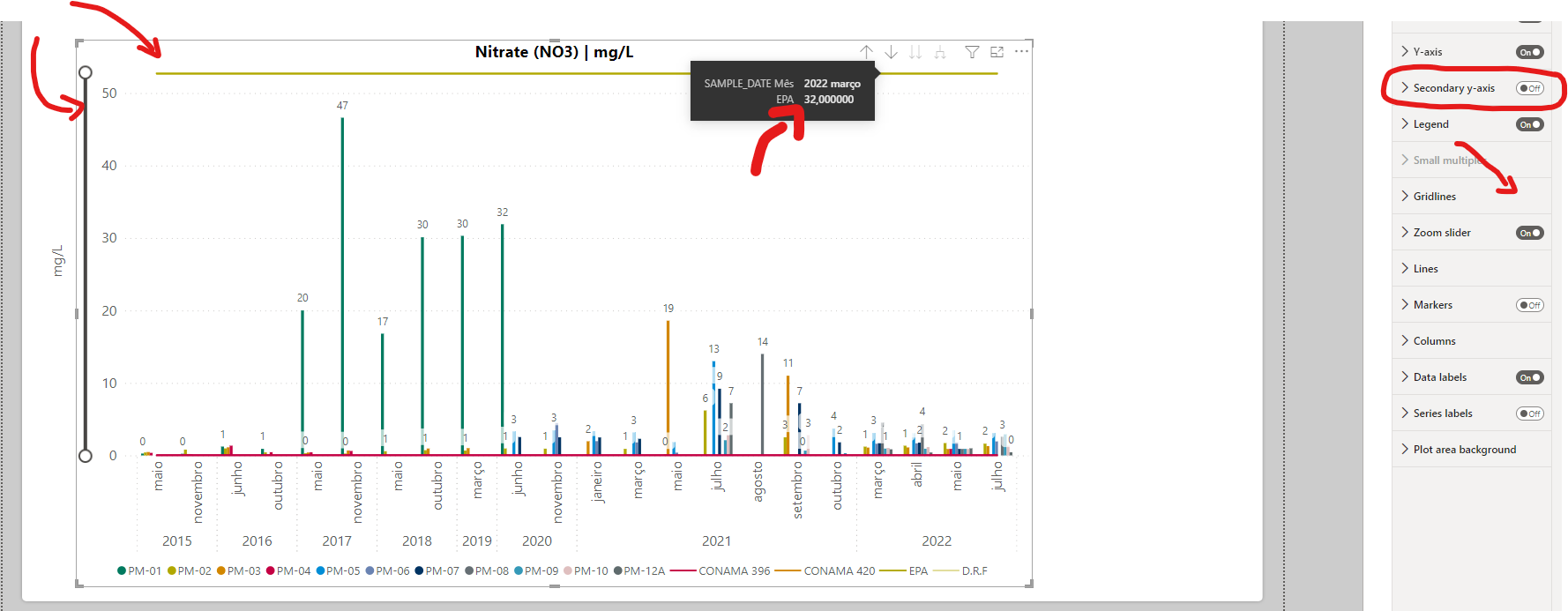Image resolution: width=1568 pixels, height=611 pixels.
Task: Open the visual filter funnel icon
Action: pos(972,52)
